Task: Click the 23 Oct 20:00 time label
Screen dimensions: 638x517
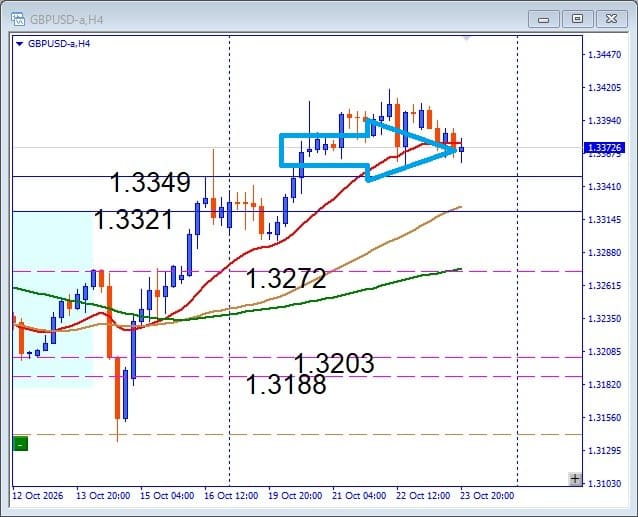Action: [x=487, y=496]
